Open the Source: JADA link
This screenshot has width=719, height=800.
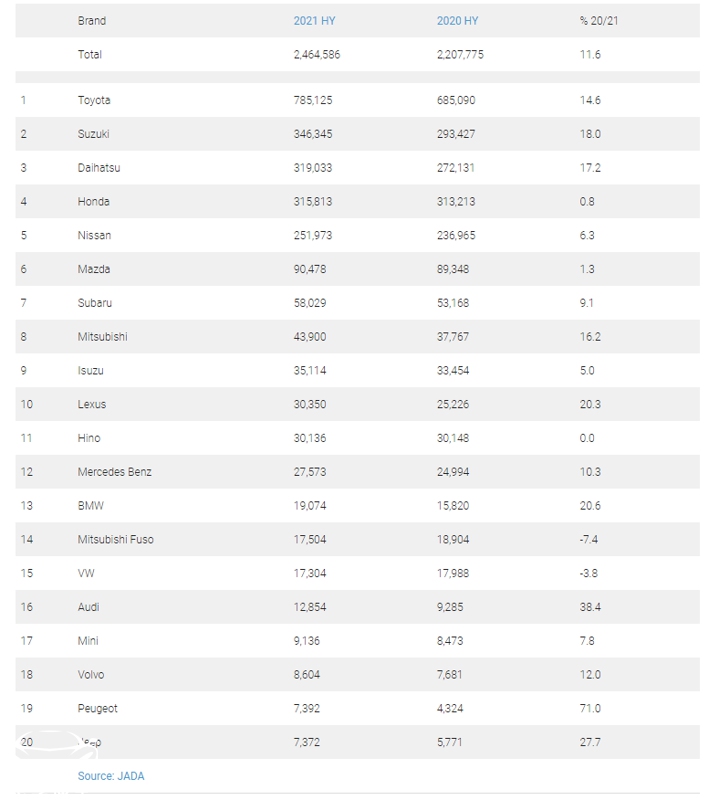coord(111,775)
